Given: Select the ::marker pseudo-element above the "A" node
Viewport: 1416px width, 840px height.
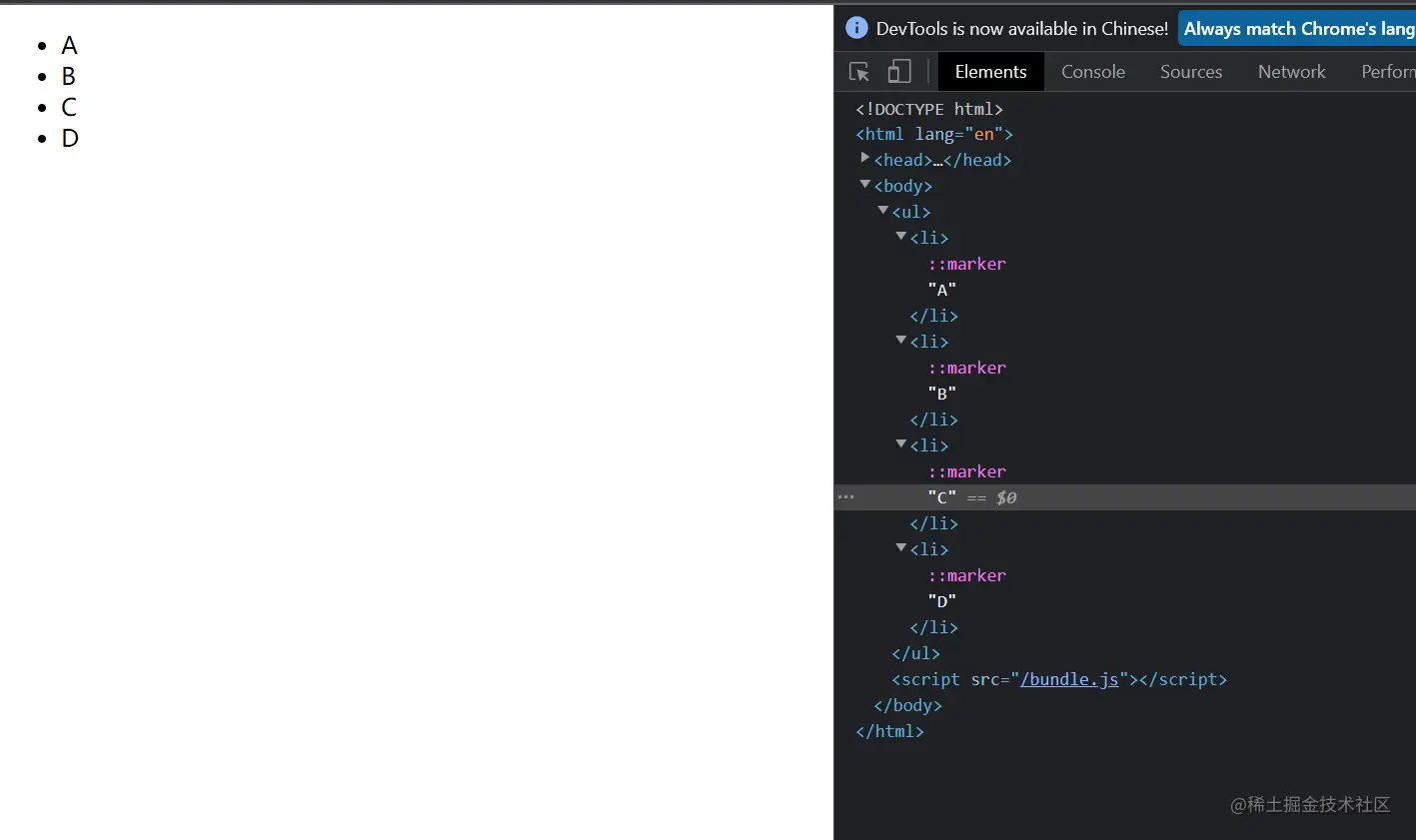Looking at the screenshot, I should (967, 264).
